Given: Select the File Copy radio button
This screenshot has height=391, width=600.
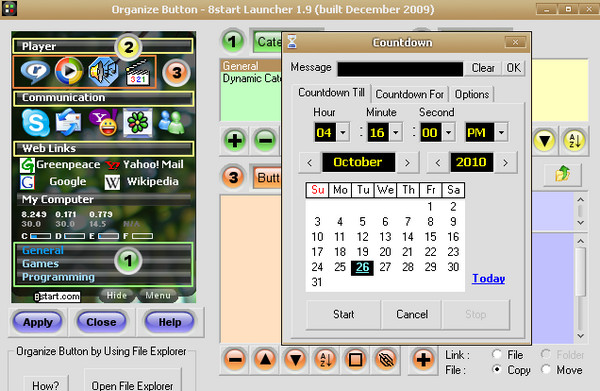Looking at the screenshot, I should pyautogui.click(x=497, y=370).
